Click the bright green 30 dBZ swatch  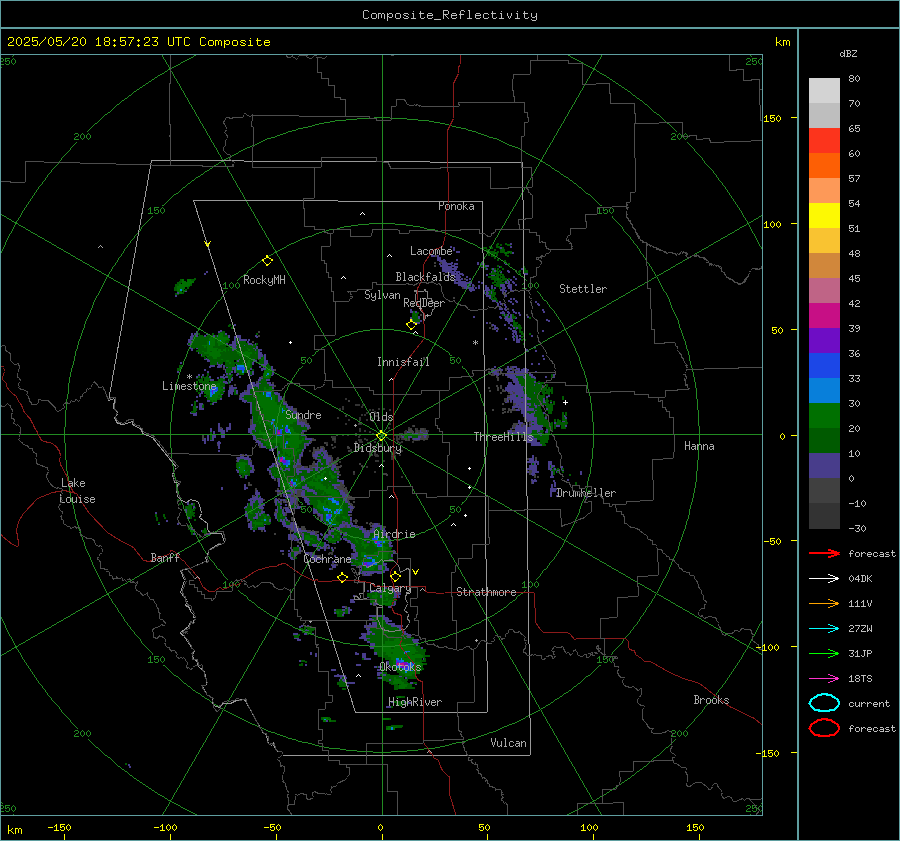[824, 415]
